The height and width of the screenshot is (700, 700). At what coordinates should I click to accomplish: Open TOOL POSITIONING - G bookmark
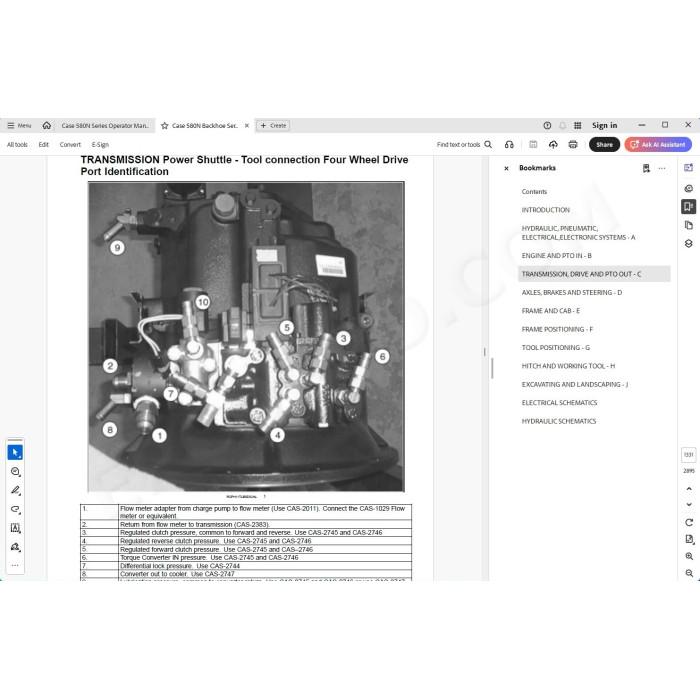pyautogui.click(x=555, y=347)
